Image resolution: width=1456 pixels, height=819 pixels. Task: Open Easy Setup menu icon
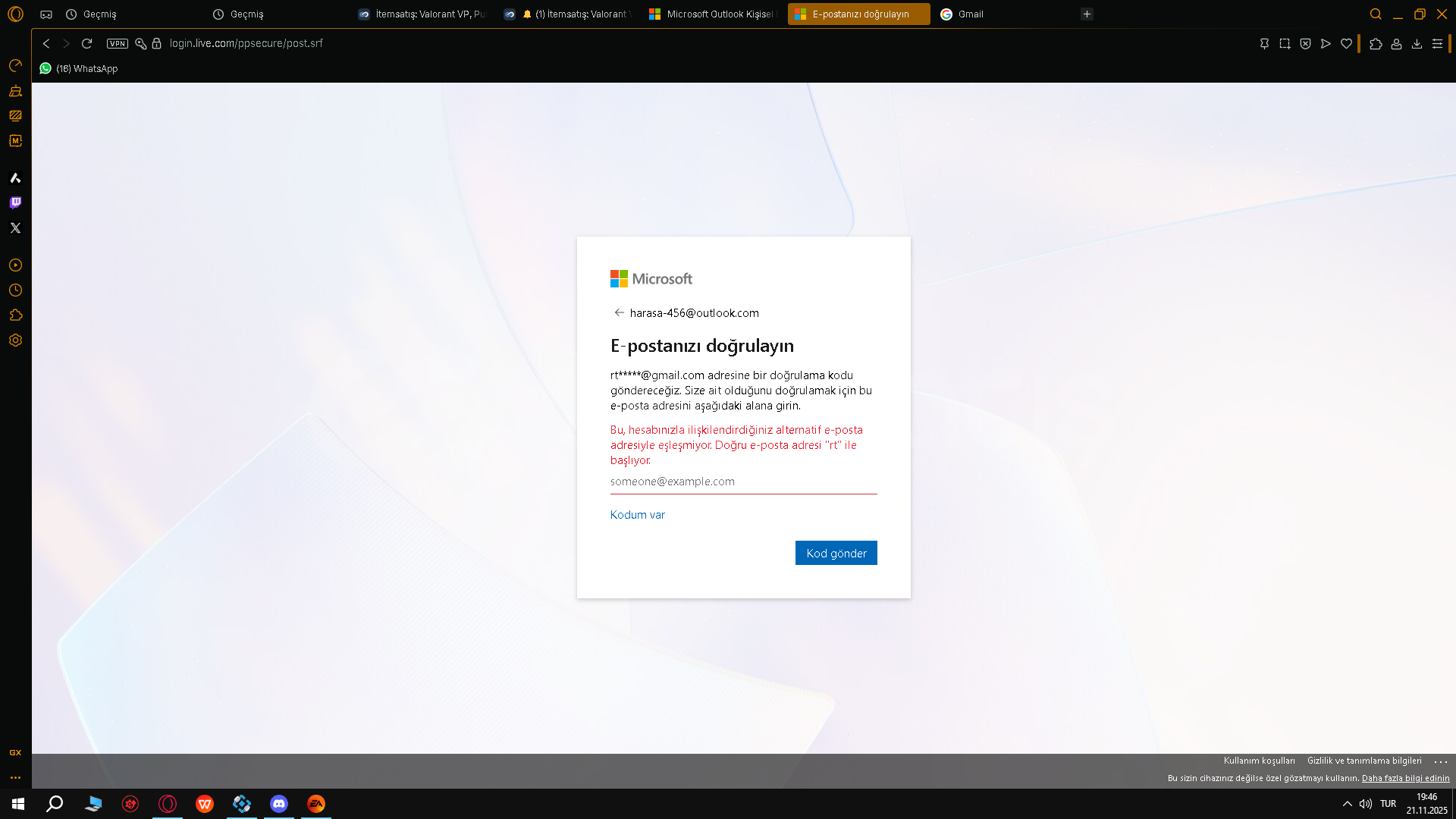[x=1437, y=44]
